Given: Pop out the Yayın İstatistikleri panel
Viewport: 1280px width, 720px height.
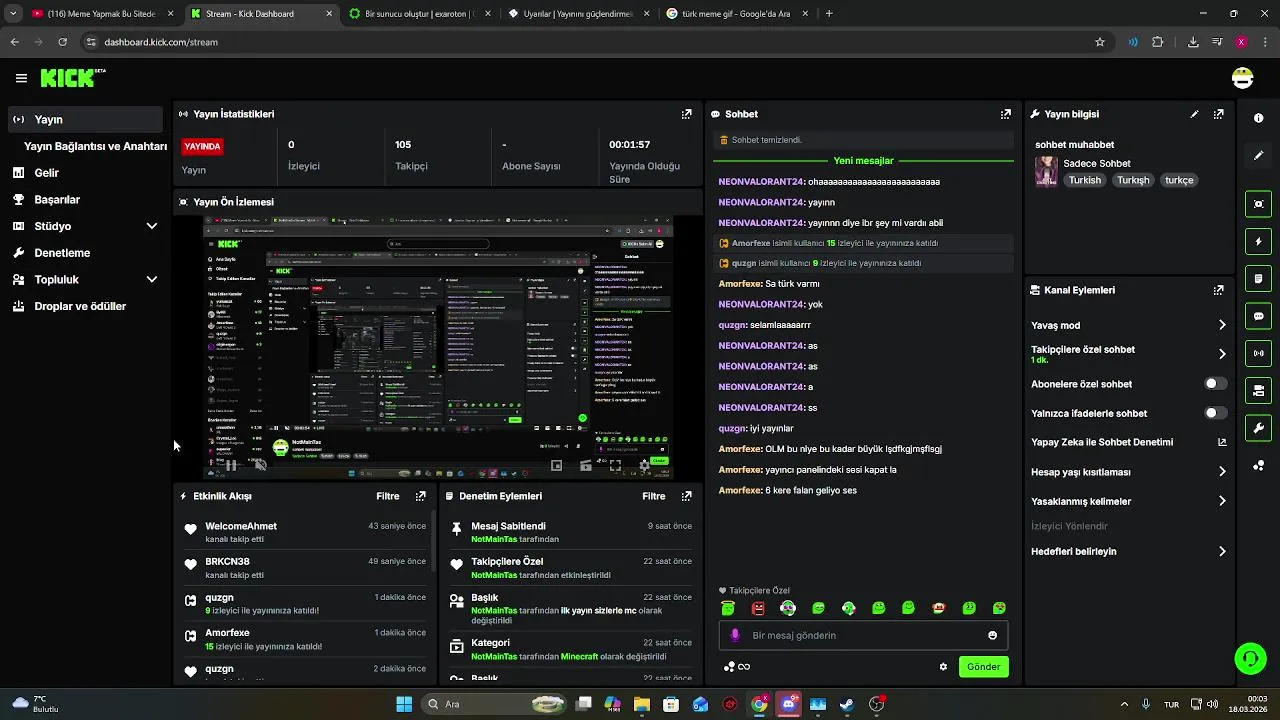Looking at the screenshot, I should pyautogui.click(x=686, y=114).
